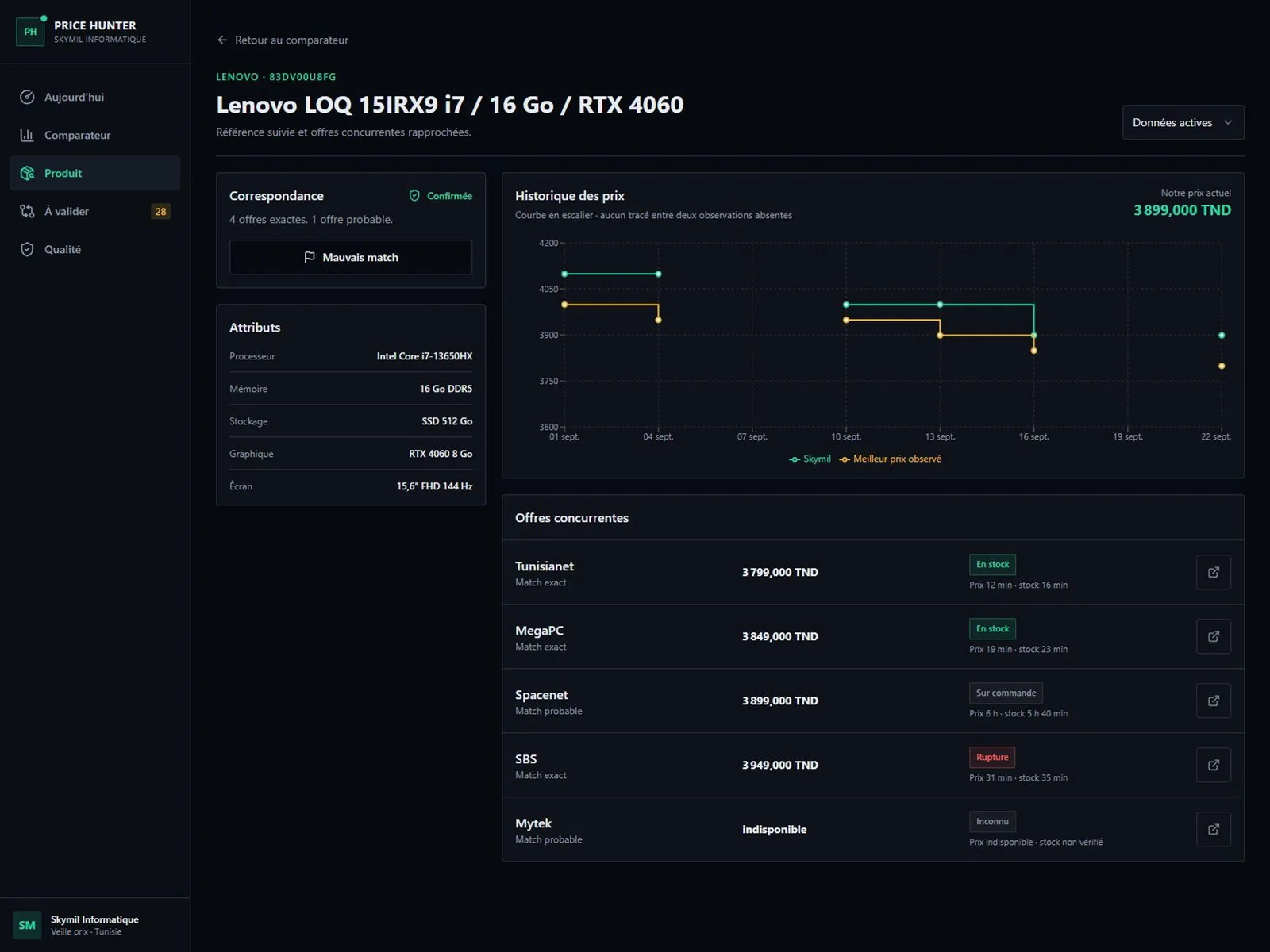
Task: Click Skymil point at 01 sept.
Action: pos(564,274)
